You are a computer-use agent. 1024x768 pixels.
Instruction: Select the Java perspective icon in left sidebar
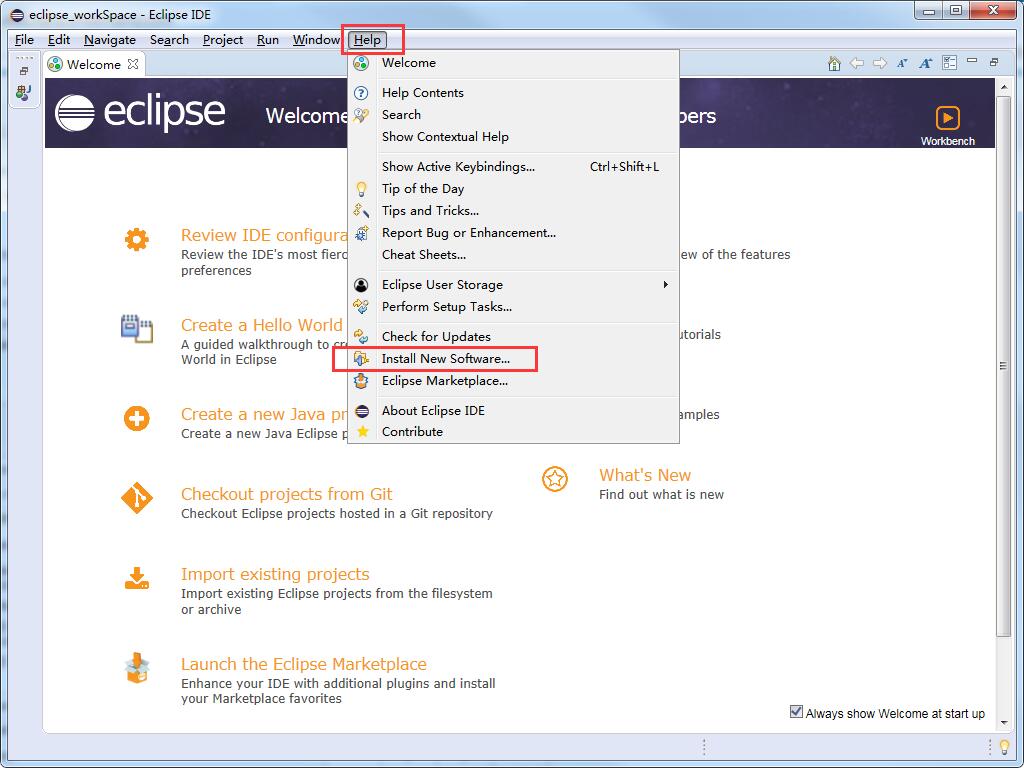tap(22, 94)
